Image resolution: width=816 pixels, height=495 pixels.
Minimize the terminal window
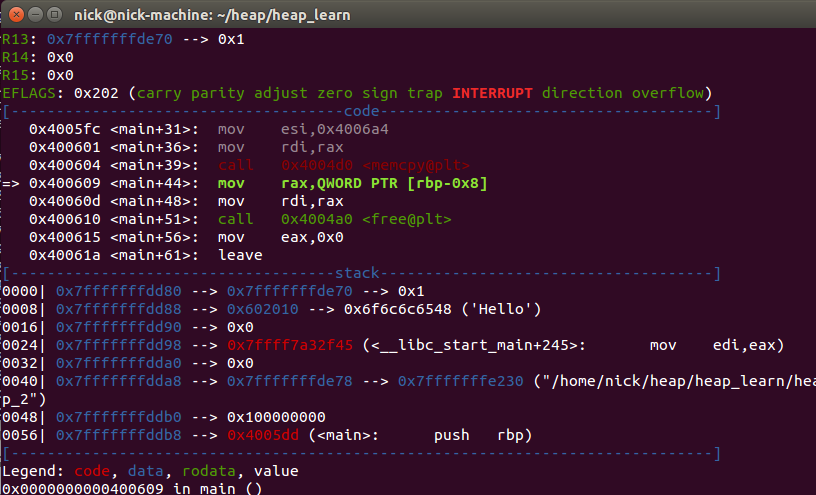point(35,15)
